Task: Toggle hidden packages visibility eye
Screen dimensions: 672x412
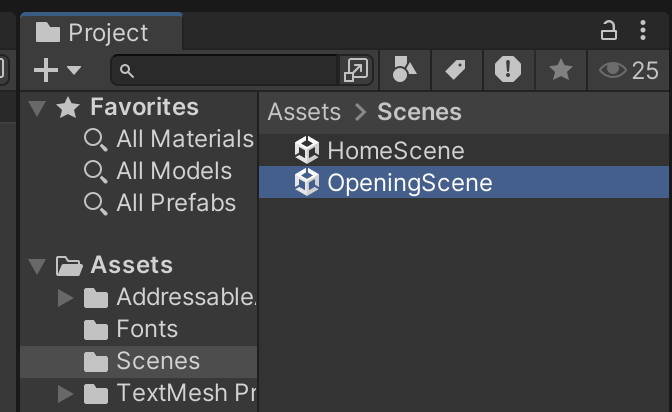Action: pos(612,70)
